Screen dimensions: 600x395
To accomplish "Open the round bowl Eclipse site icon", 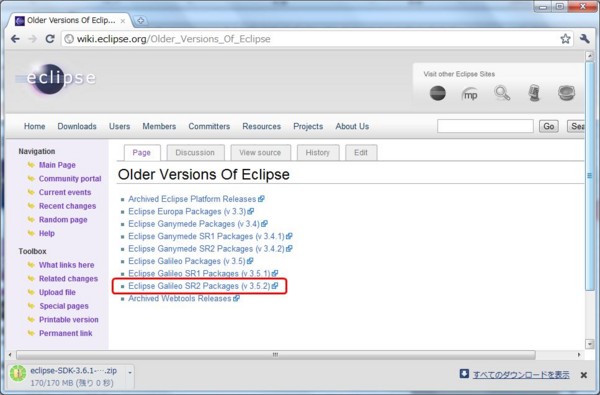I will 566,93.
